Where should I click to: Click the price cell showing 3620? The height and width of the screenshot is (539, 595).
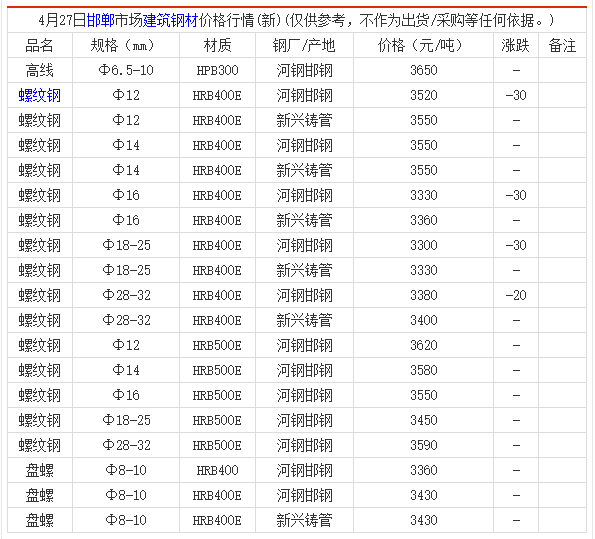pyautogui.click(x=423, y=345)
